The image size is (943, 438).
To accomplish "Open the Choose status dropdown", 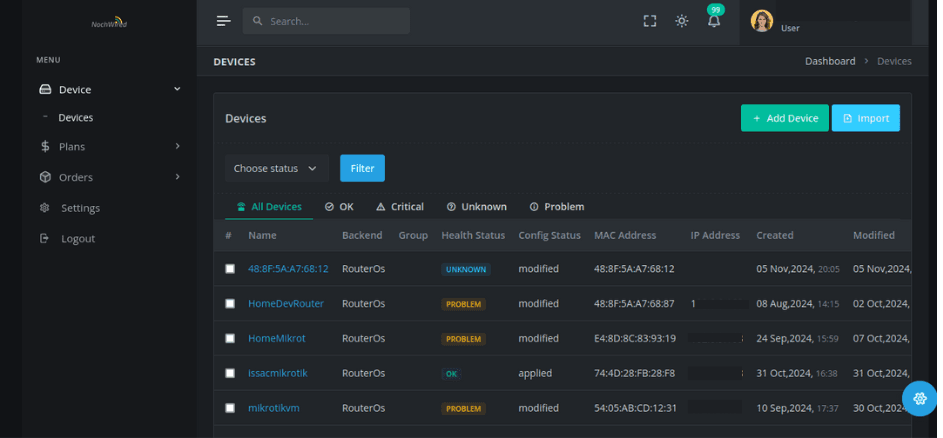I will click(277, 168).
